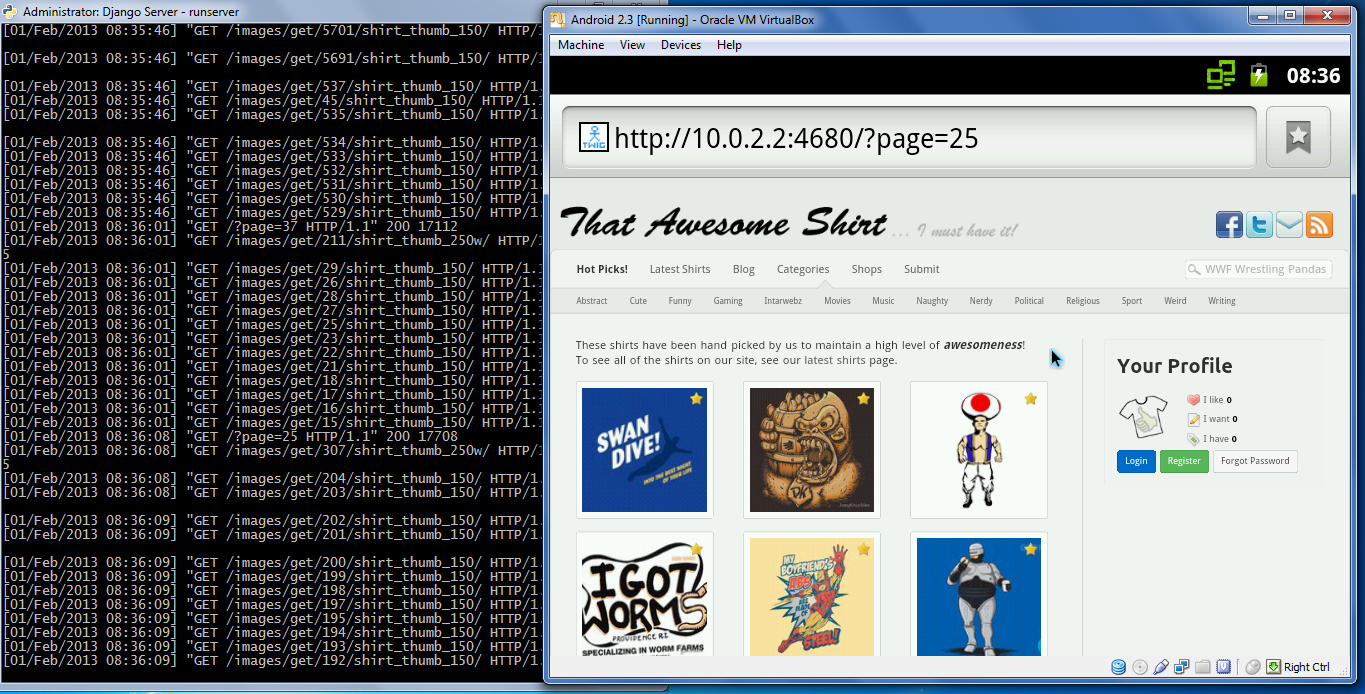The height and width of the screenshot is (694, 1365).
Task: Click the host key green arrow icon
Action: pos(1273,667)
